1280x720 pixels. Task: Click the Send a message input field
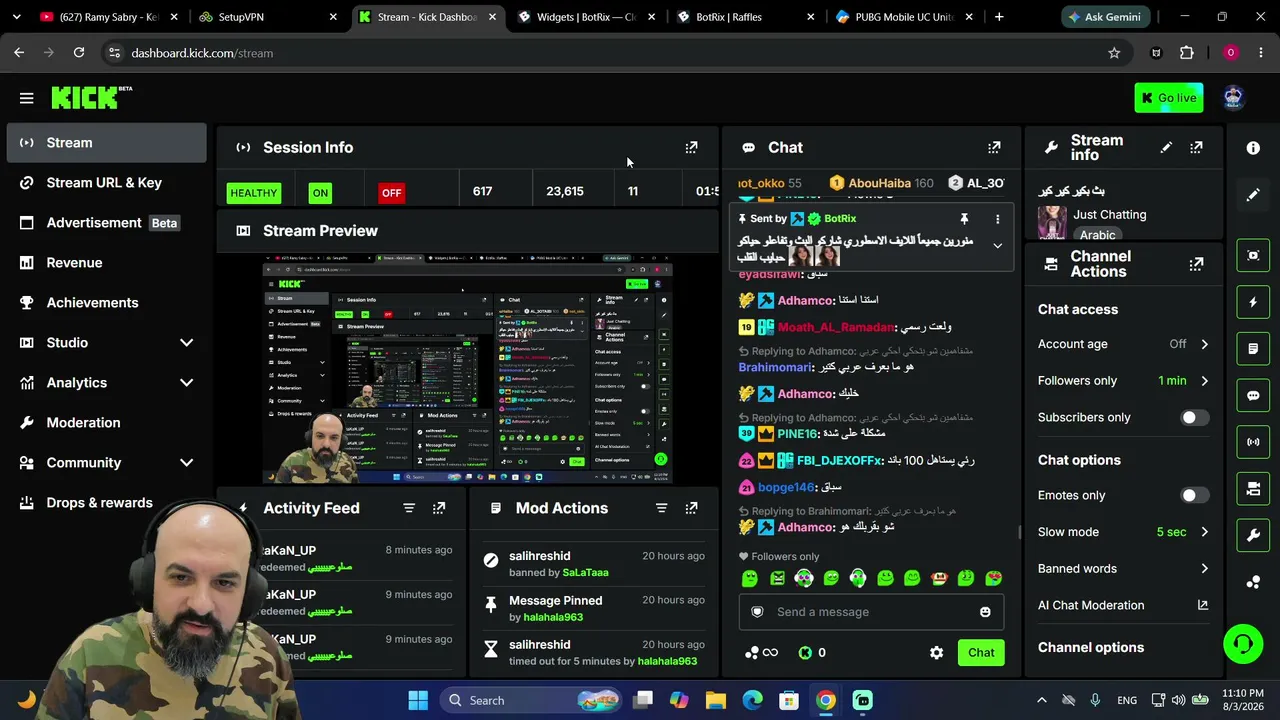[x=871, y=612]
